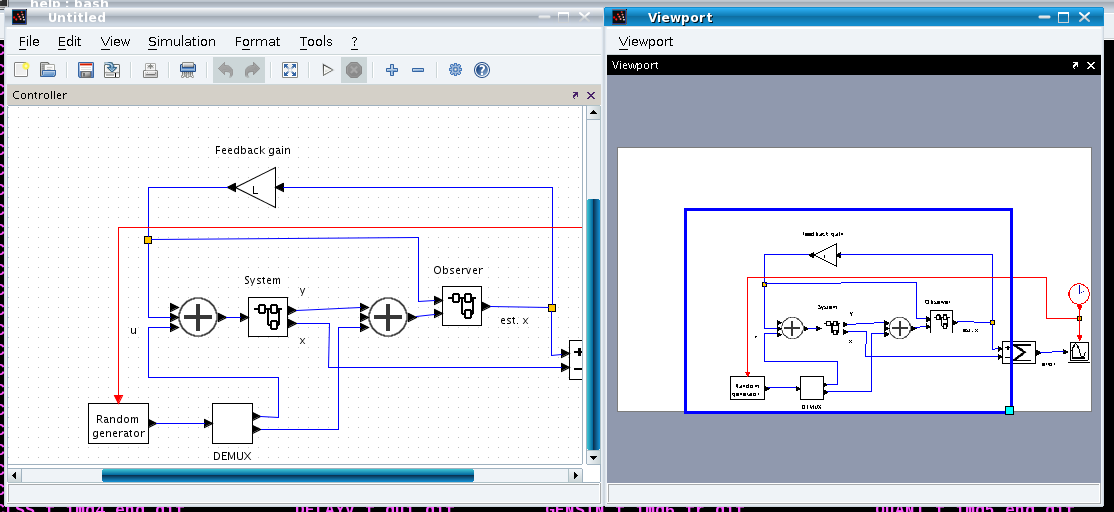Expand the Viewport menu in the Viewport window
Screen dimensions: 1114x512
click(x=645, y=42)
